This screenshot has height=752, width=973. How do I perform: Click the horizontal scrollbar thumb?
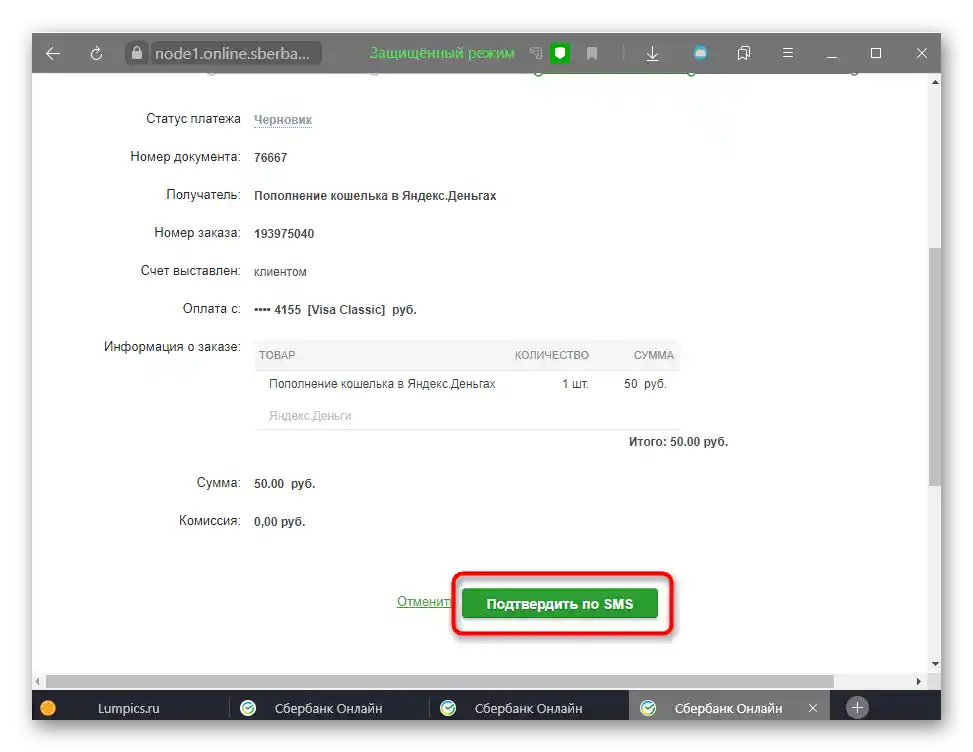pyautogui.click(x=439, y=681)
